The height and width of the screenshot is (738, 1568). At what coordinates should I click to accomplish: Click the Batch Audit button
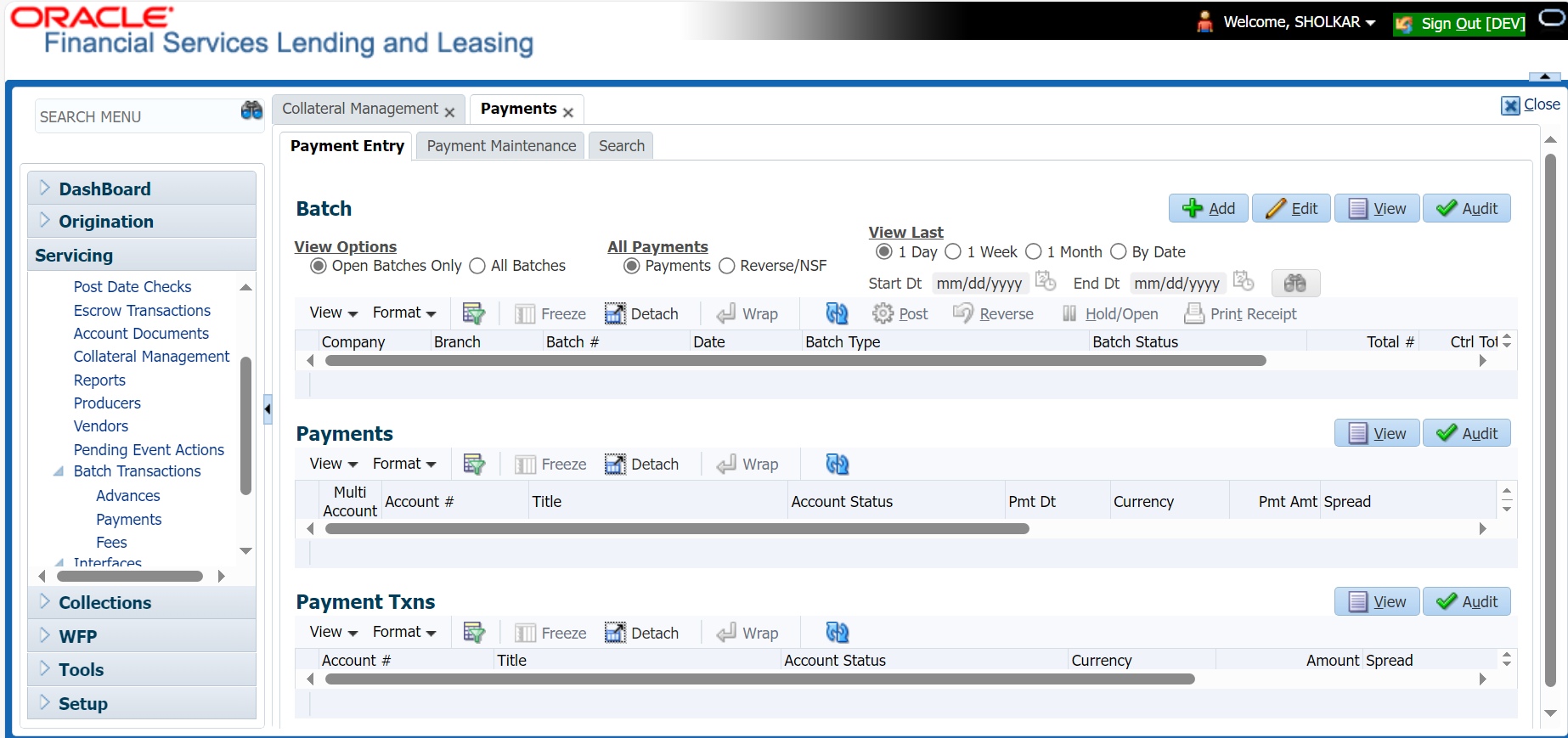coord(1467,208)
